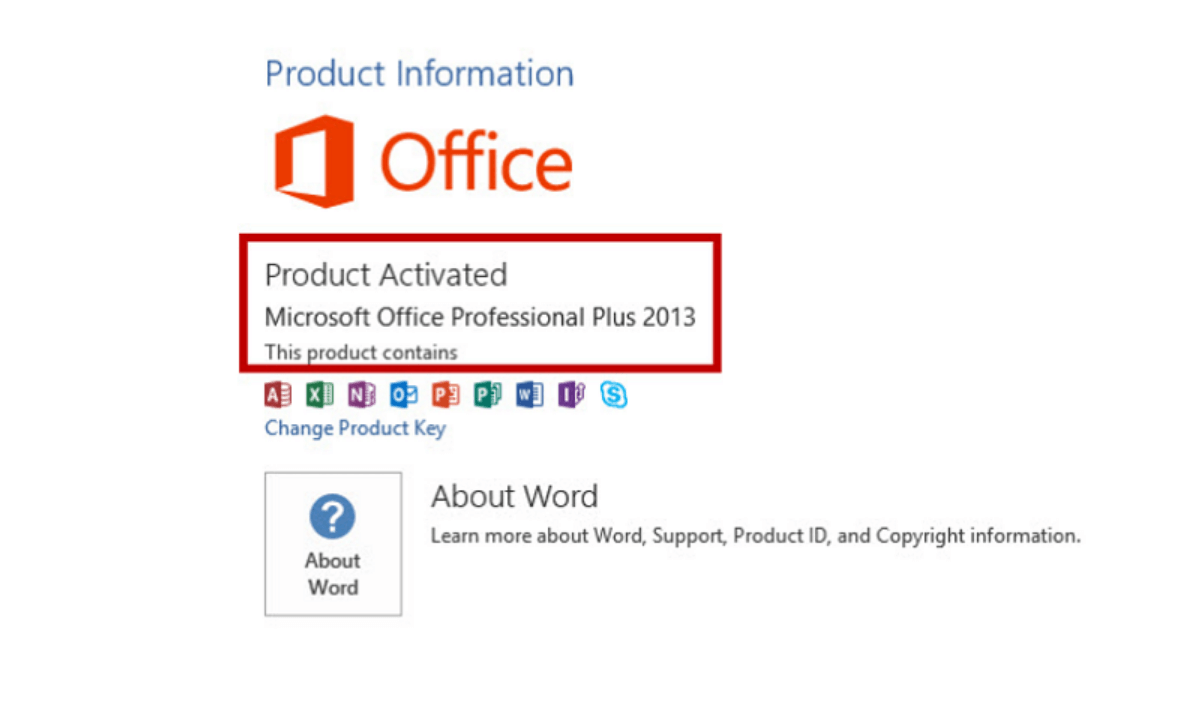Click the 'This product contains' label
Image resolution: width=1198 pixels, height=722 pixels.
361,352
